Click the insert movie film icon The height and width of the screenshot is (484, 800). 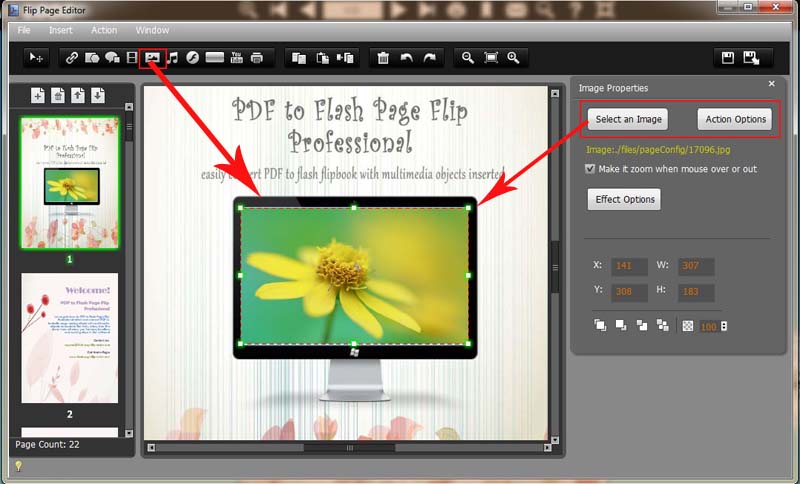pyautogui.click(x=132, y=58)
